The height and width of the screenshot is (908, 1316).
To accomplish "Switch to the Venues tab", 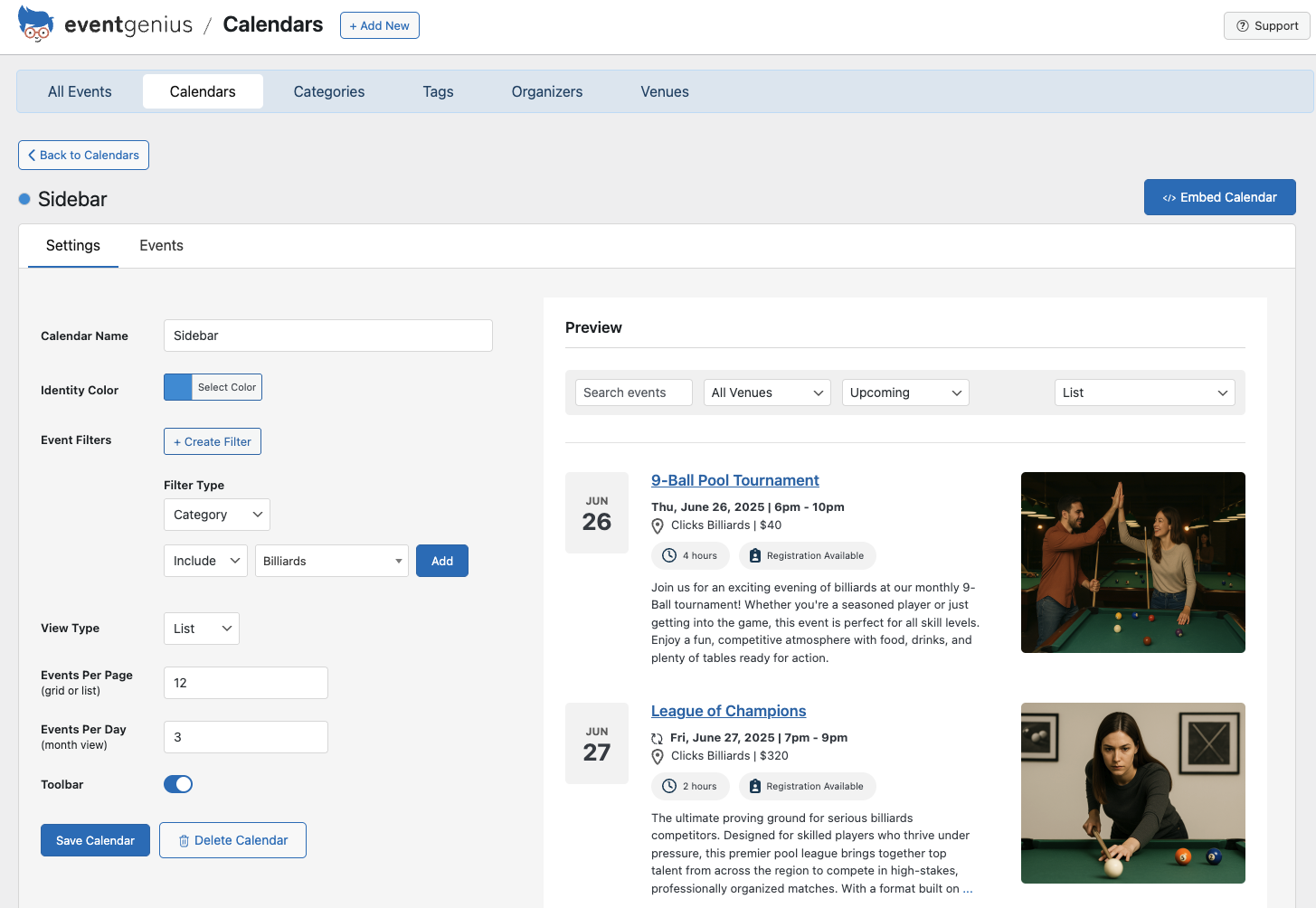I will pyautogui.click(x=665, y=91).
